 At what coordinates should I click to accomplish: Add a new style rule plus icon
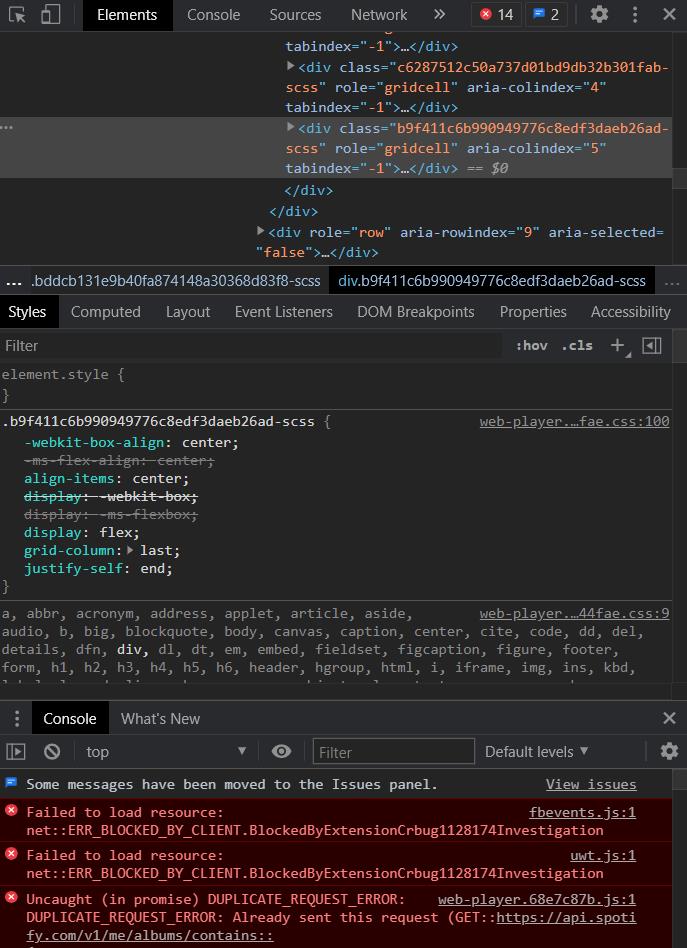(x=617, y=345)
